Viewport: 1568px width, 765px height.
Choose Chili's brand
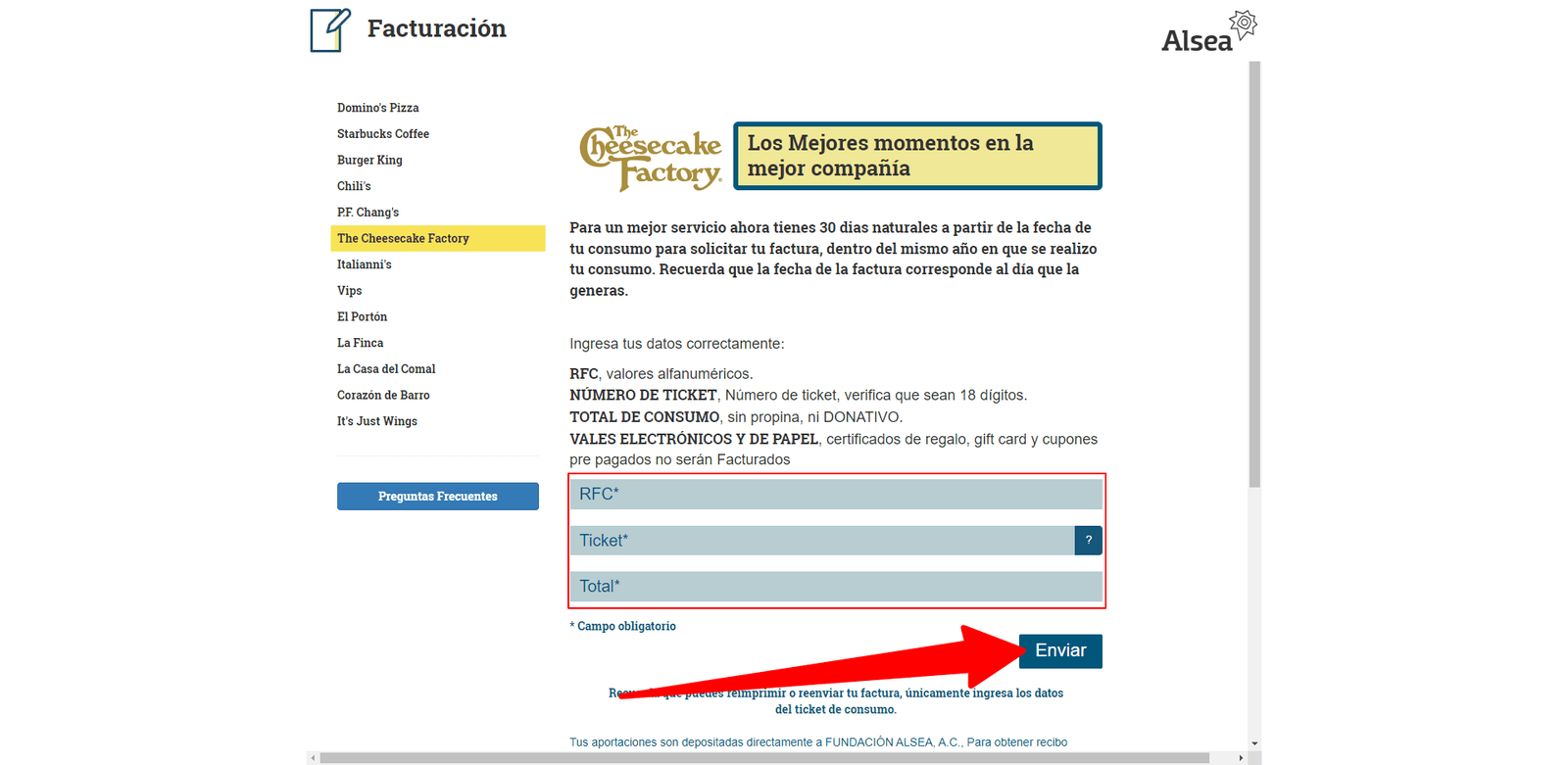click(354, 186)
